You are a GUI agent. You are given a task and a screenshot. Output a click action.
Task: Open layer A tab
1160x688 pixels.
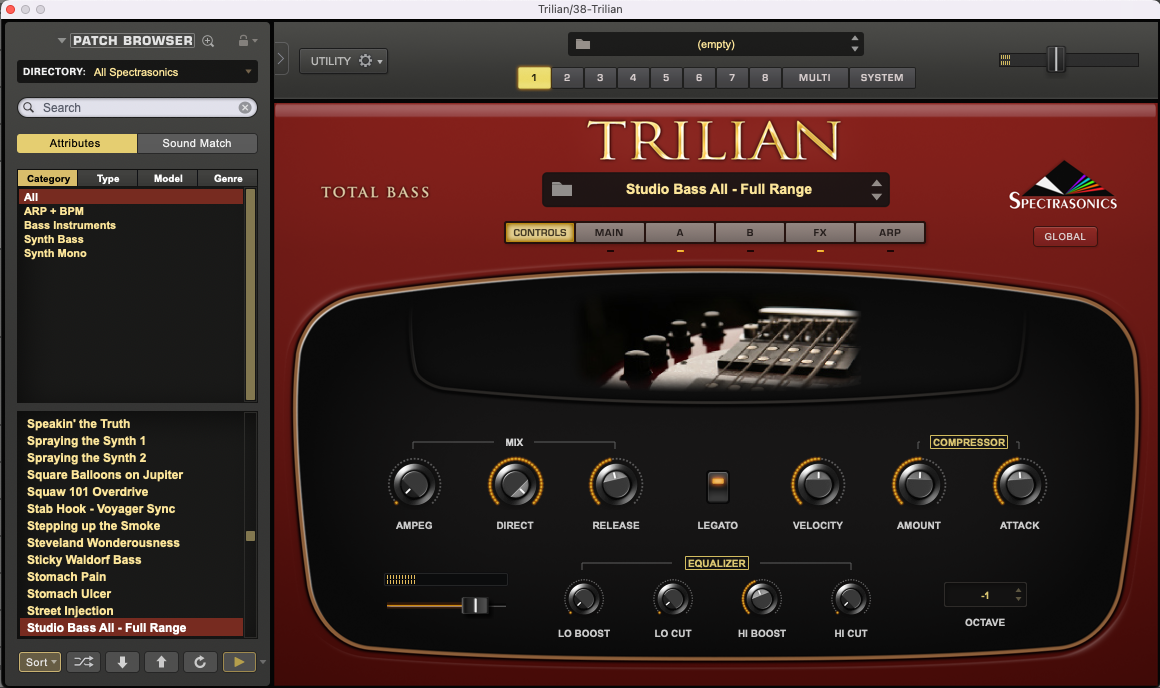point(680,232)
